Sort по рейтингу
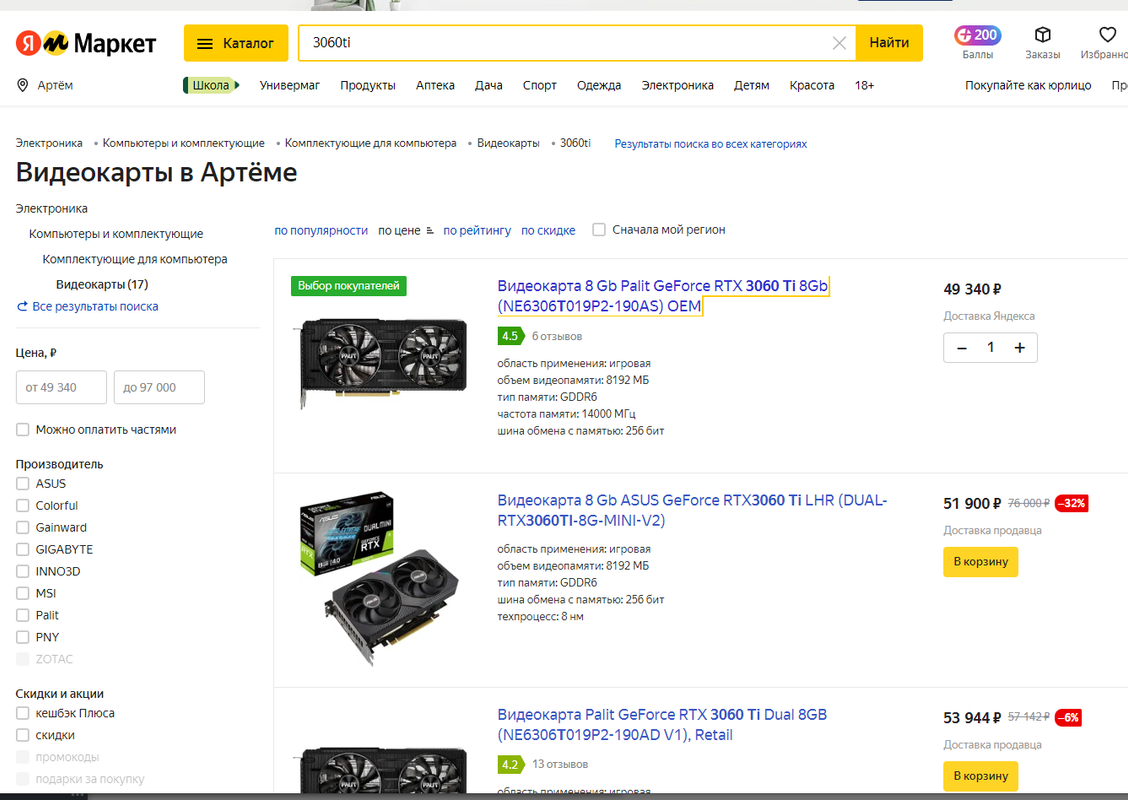The height and width of the screenshot is (800, 1128). pyautogui.click(x=477, y=230)
